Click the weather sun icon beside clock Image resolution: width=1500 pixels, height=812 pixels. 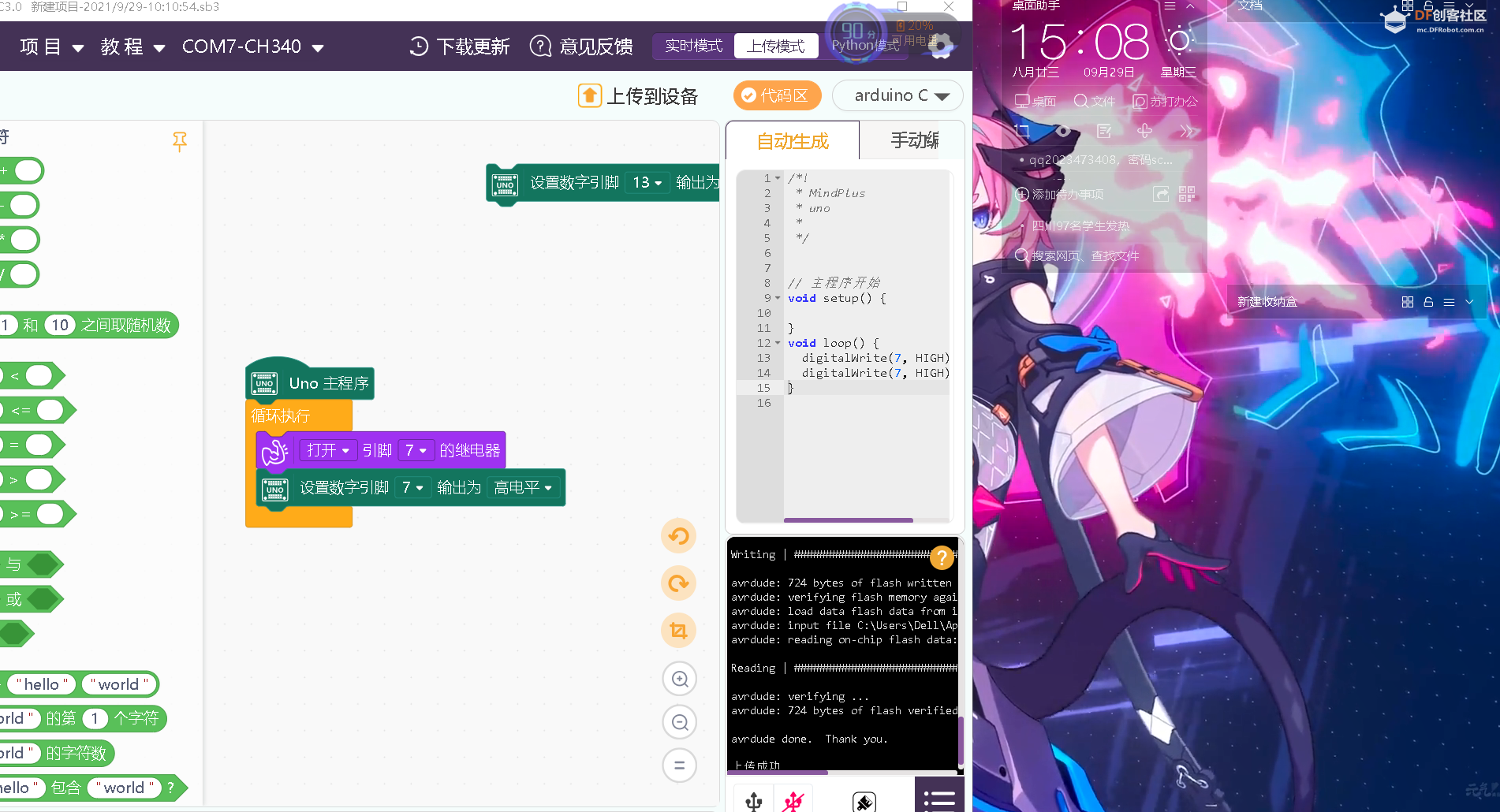(1180, 40)
